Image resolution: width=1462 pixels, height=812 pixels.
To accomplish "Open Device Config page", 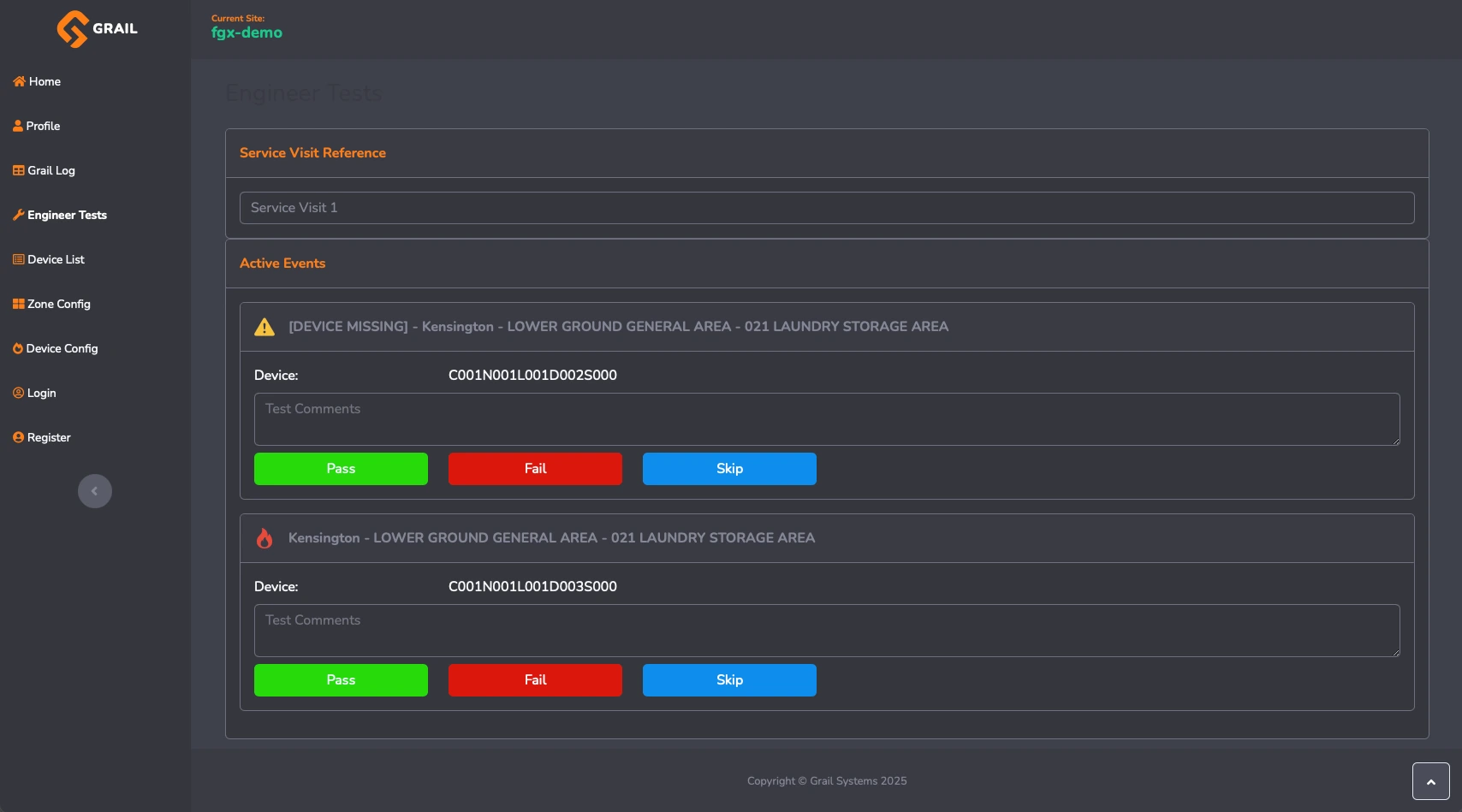I will [62, 348].
